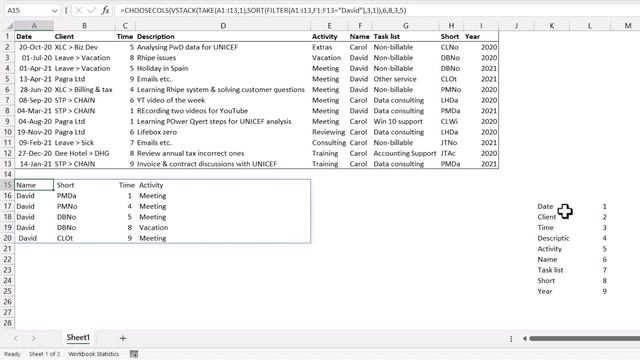Open Workbook Statistics in status bar

93,354
